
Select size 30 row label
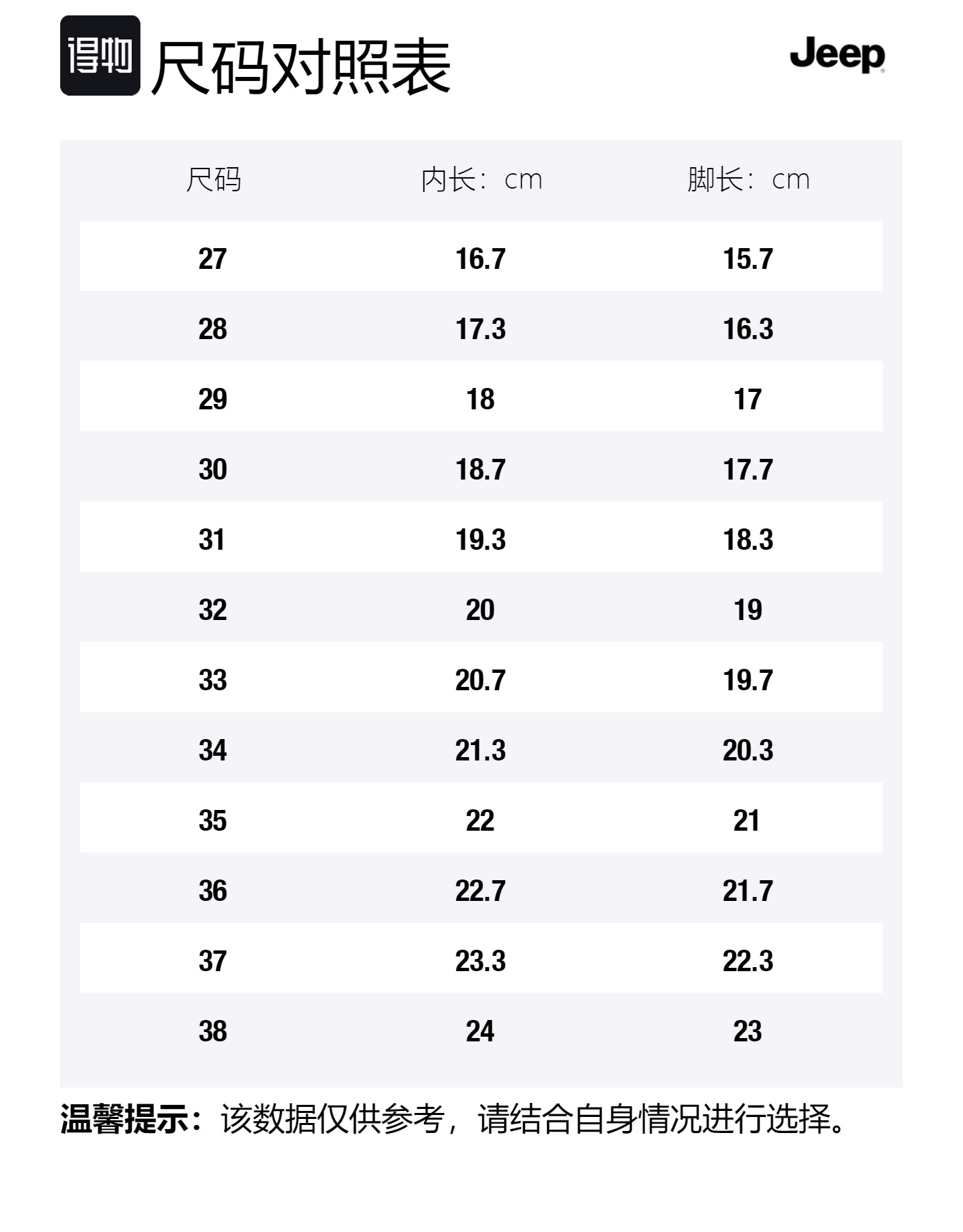(x=213, y=470)
